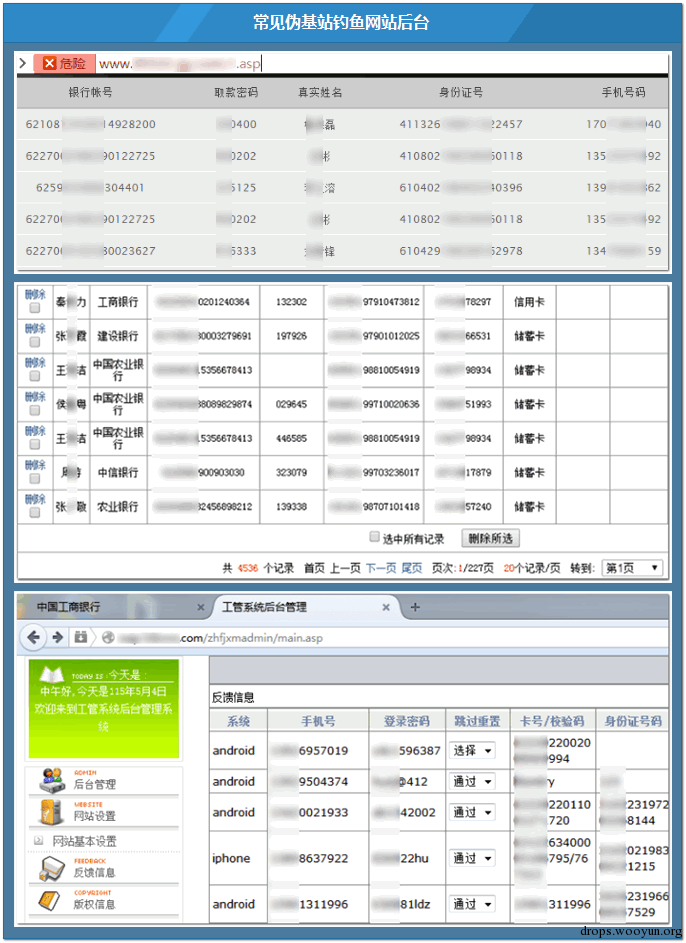Click the 信用卡 card type cell
This screenshot has width=686, height=943.
529,302
